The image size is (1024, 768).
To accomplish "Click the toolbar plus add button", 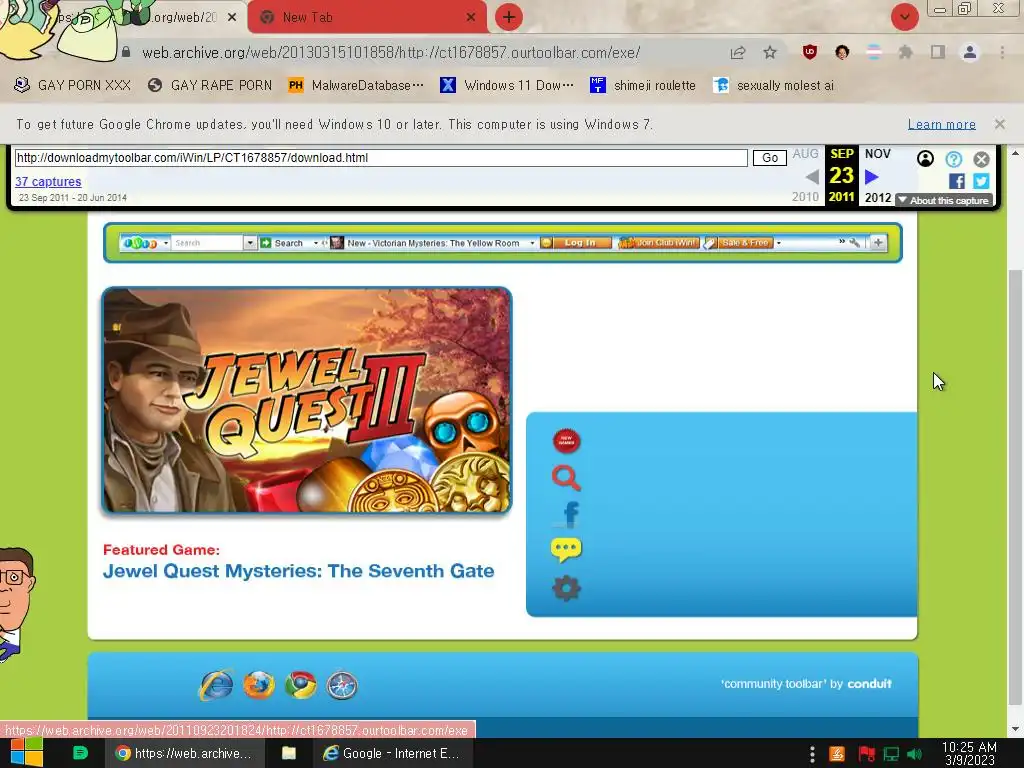I will [x=878, y=243].
